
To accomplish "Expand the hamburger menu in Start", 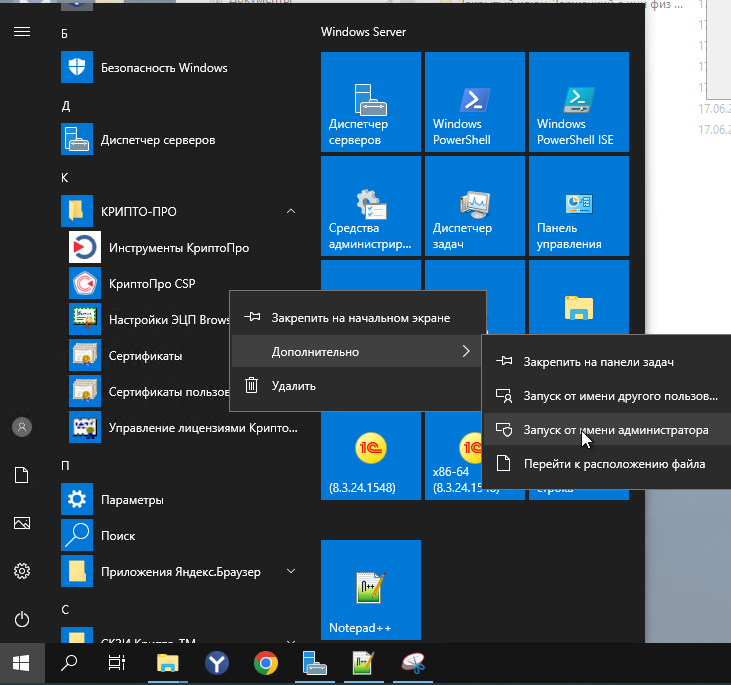I will coord(22,32).
